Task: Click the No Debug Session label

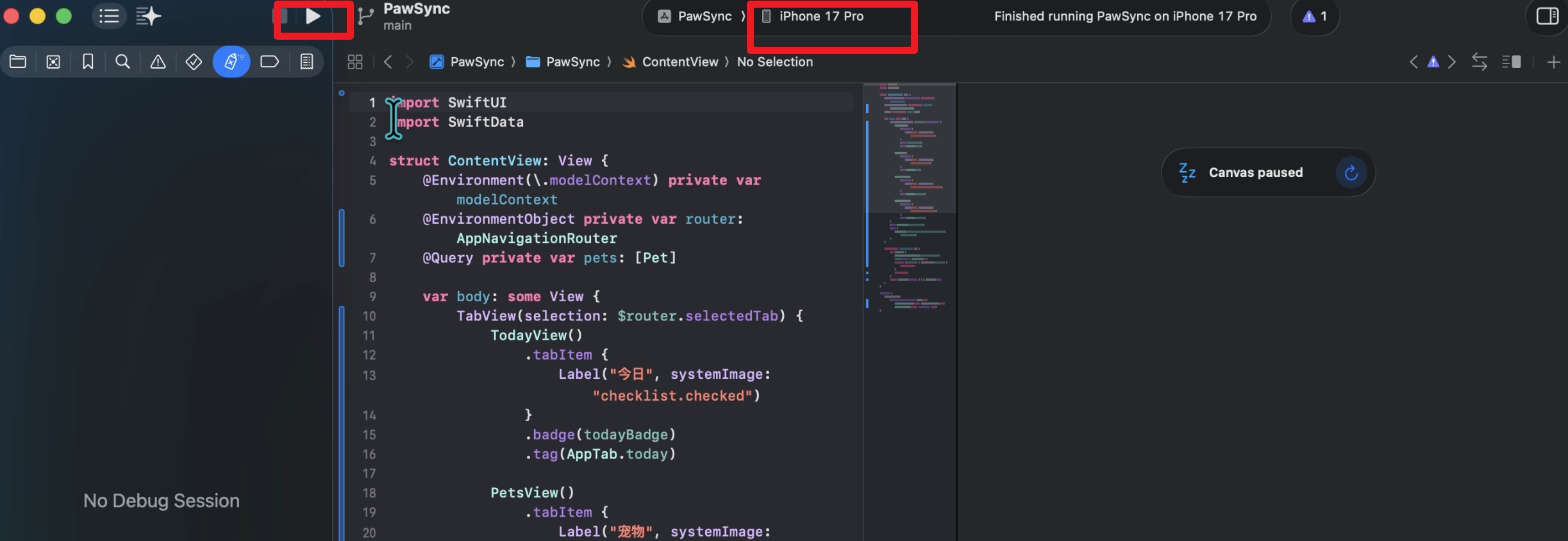Action: (x=162, y=501)
